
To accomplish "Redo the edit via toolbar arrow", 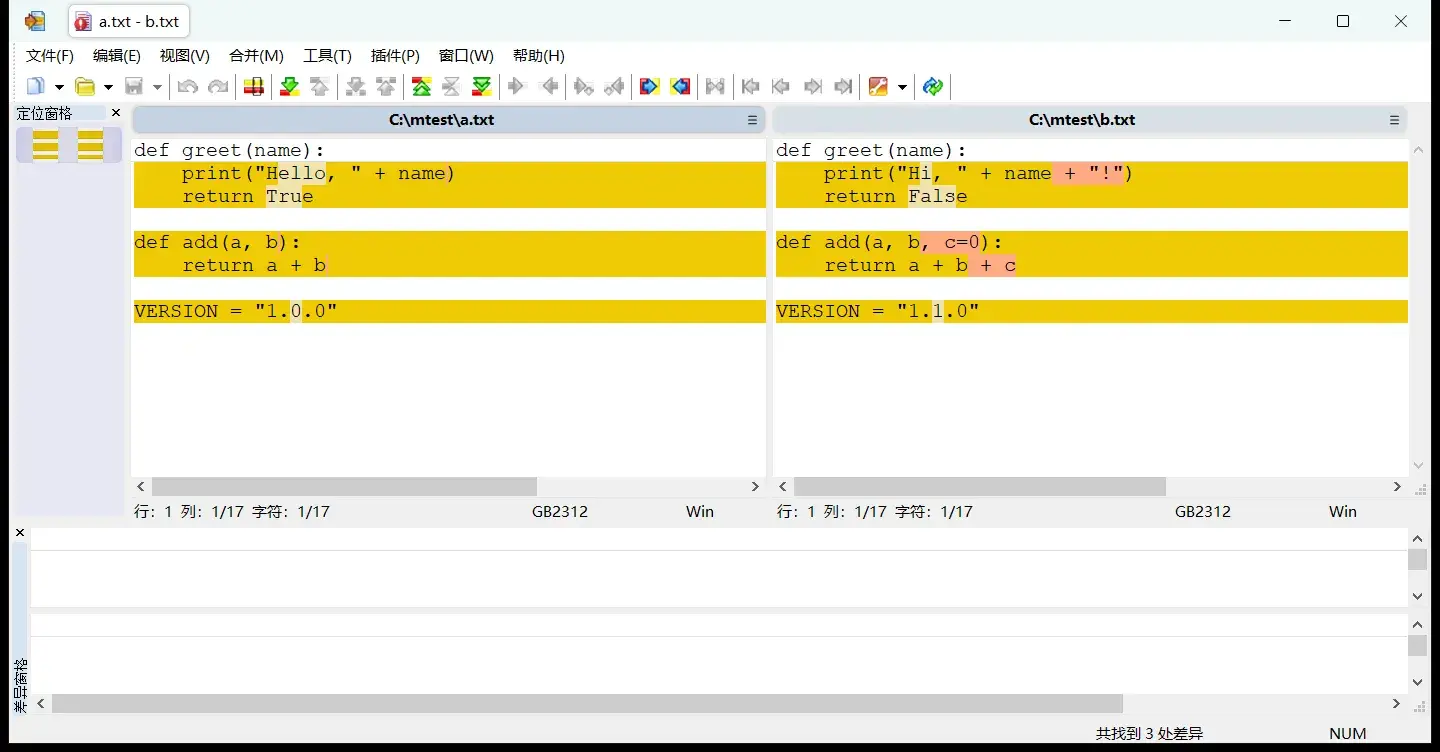I will pyautogui.click(x=218, y=87).
